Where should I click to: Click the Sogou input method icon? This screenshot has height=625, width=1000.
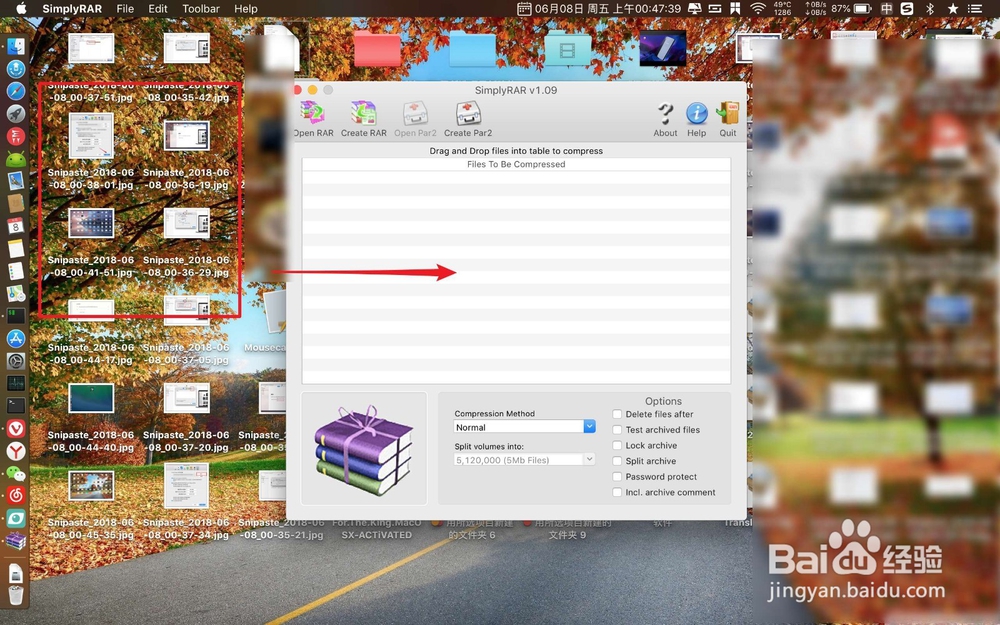[x=906, y=8]
